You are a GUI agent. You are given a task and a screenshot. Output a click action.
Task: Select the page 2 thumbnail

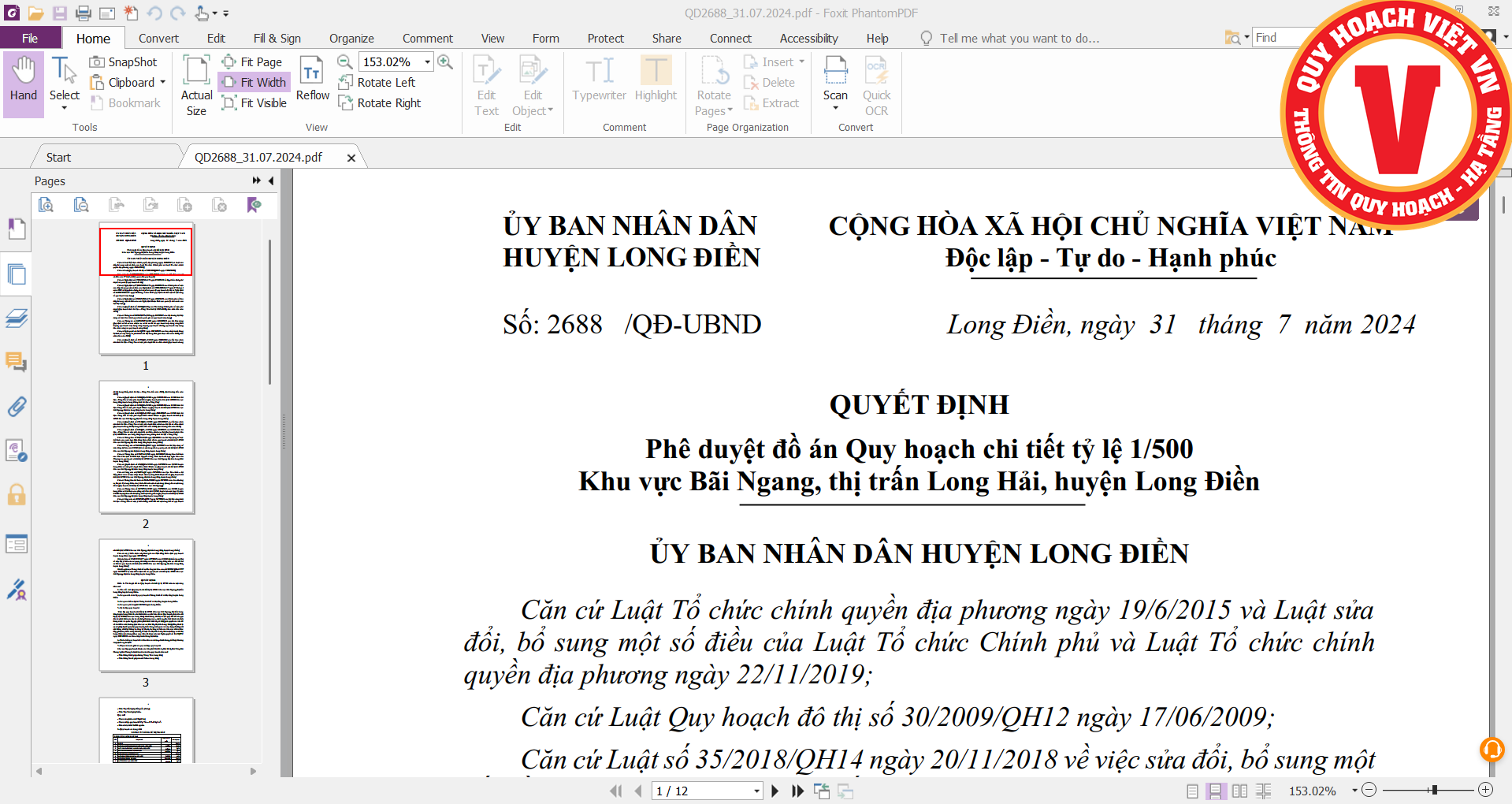(x=146, y=447)
